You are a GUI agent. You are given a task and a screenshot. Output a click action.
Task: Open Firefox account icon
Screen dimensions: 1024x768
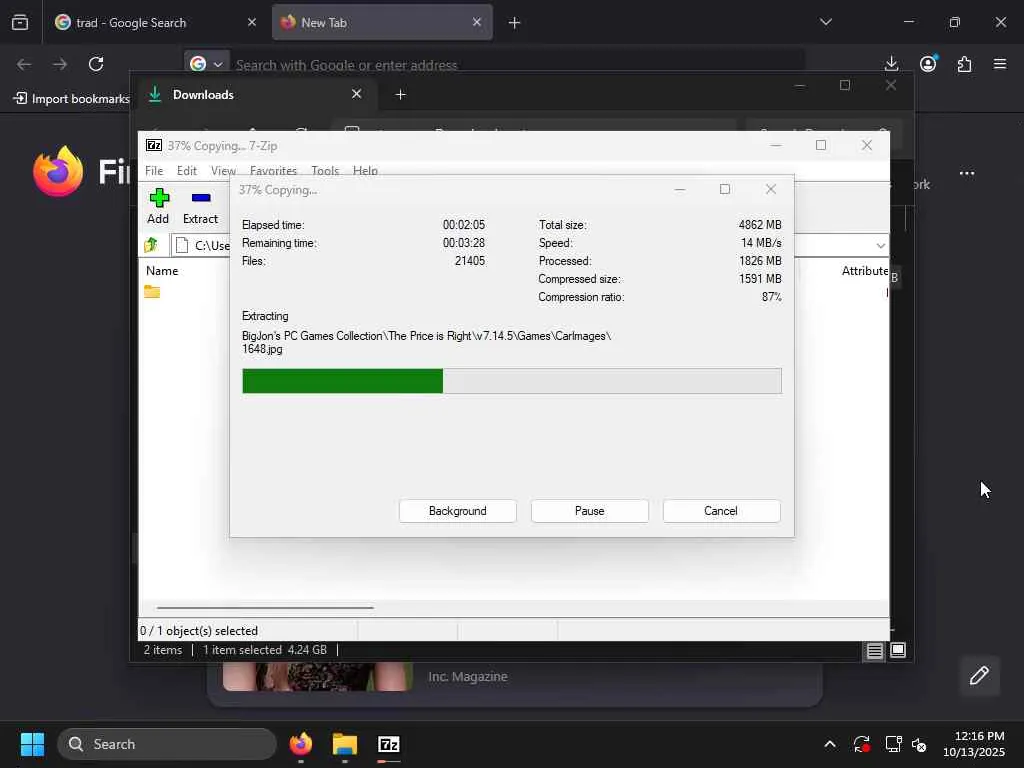point(928,64)
